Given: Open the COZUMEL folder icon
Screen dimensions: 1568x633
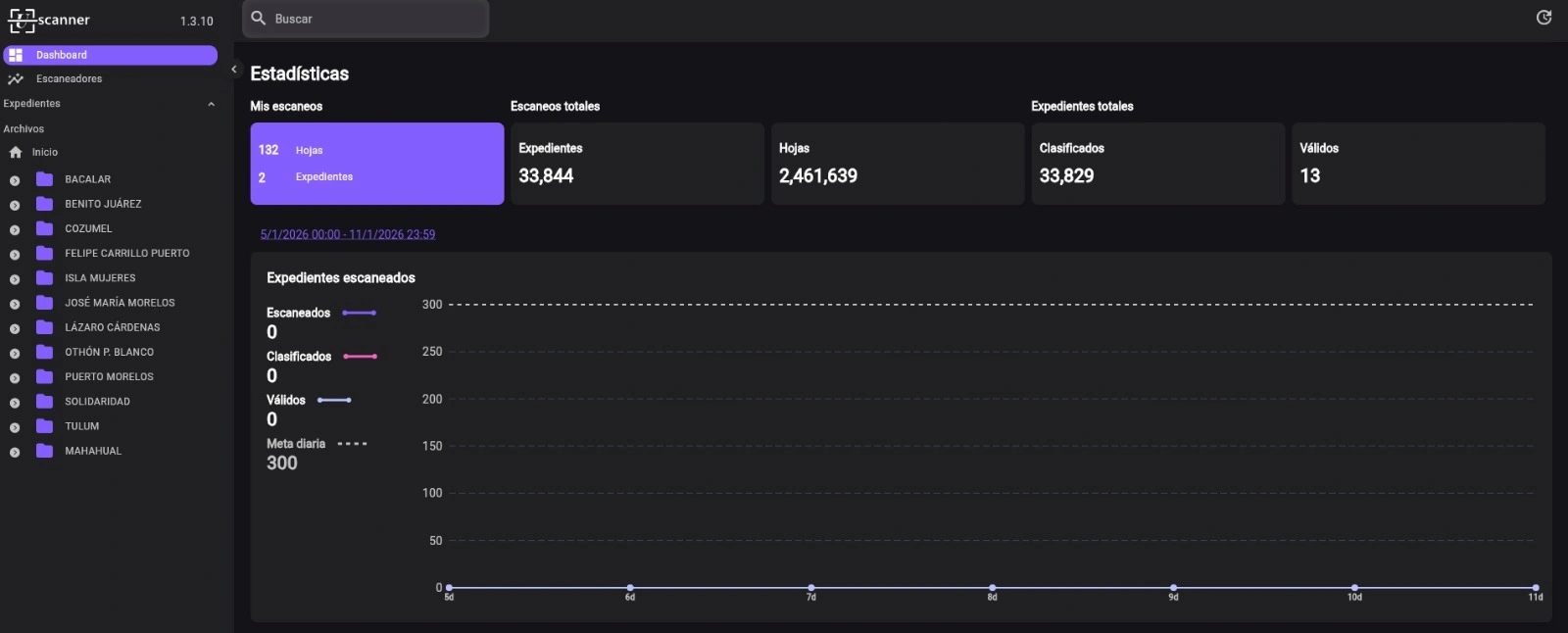Looking at the screenshot, I should click(44, 228).
